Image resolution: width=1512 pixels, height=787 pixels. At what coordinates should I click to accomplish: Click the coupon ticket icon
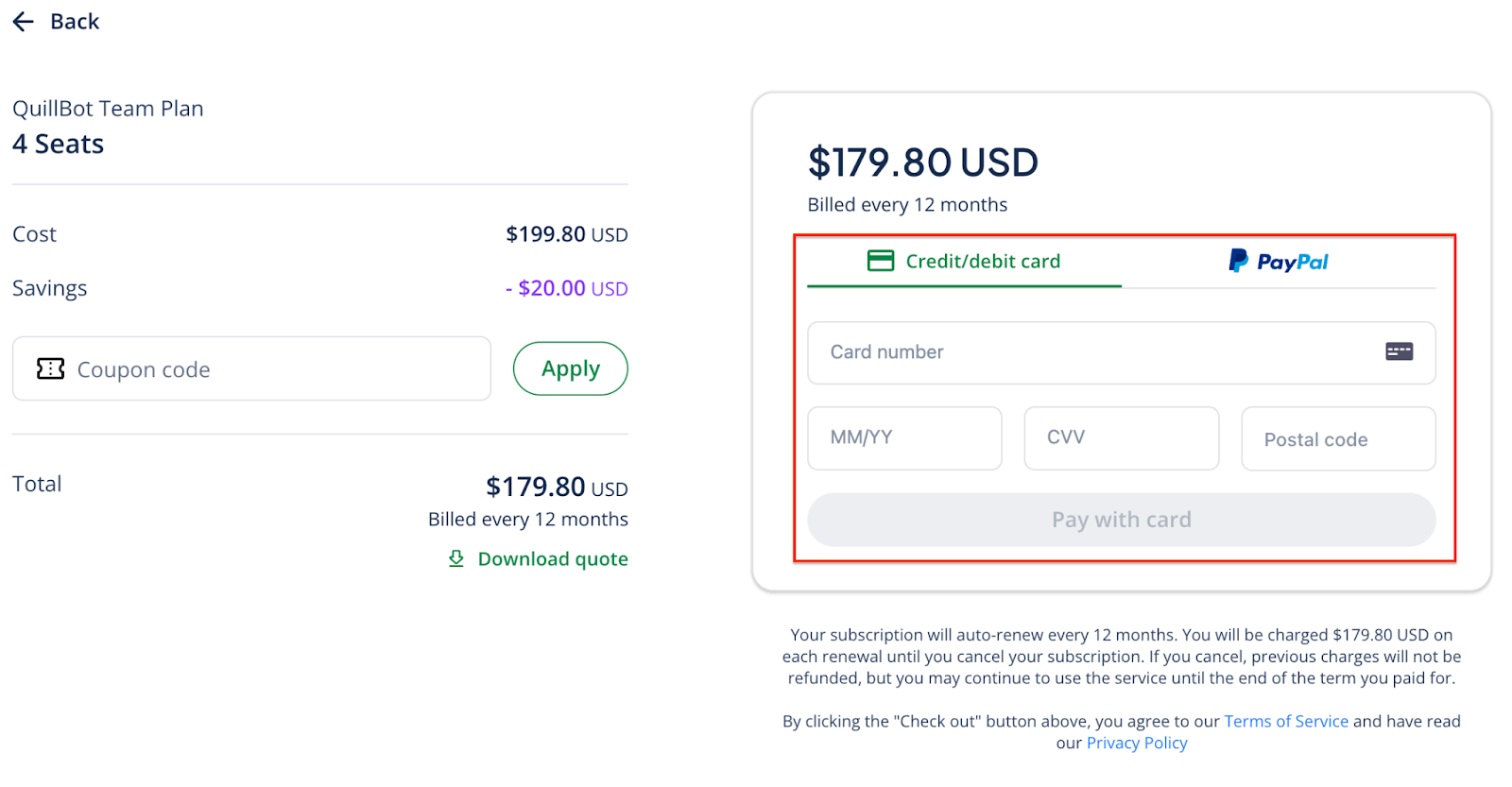point(51,368)
